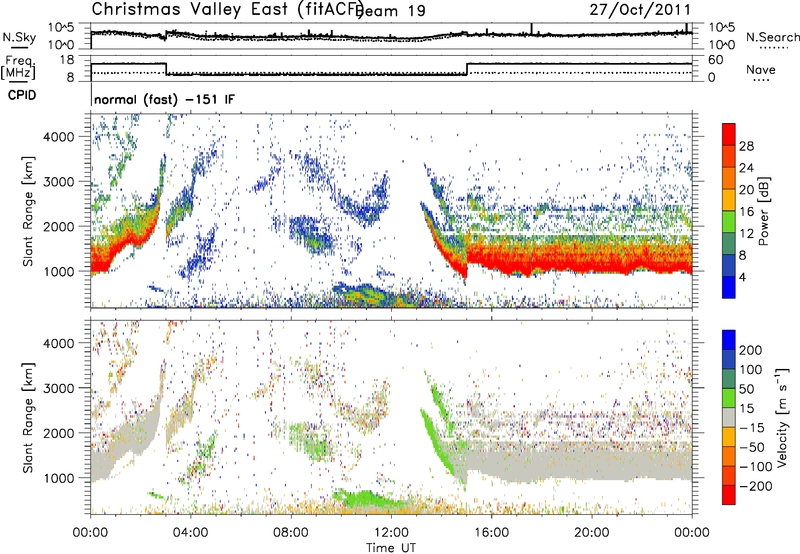
Task: Click the '08:00' time axis tick label
Action: click(291, 533)
